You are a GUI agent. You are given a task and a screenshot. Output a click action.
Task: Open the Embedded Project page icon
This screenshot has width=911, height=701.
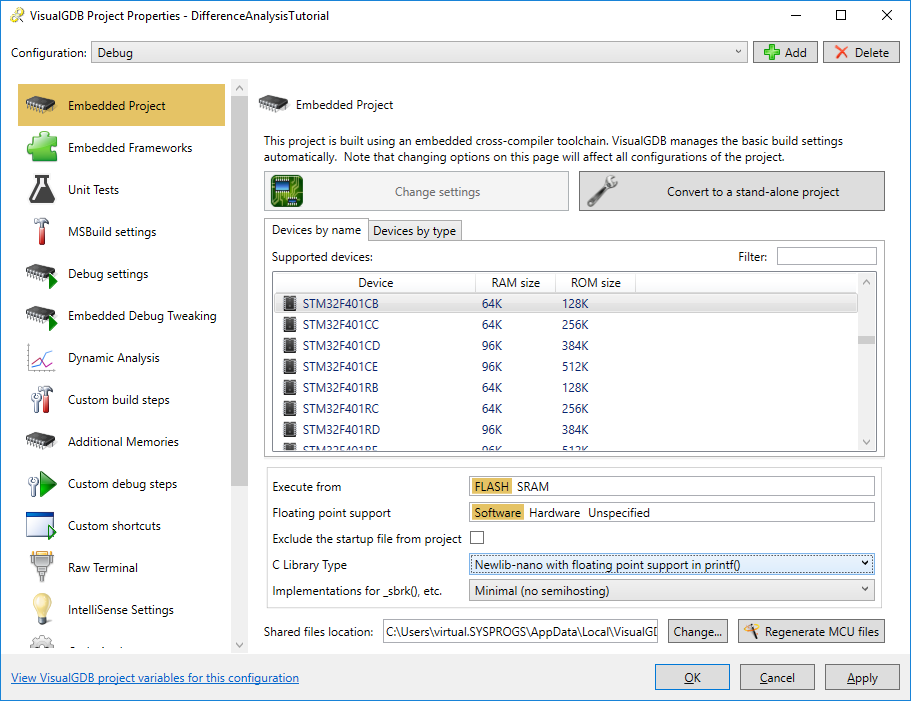pyautogui.click(x=40, y=105)
